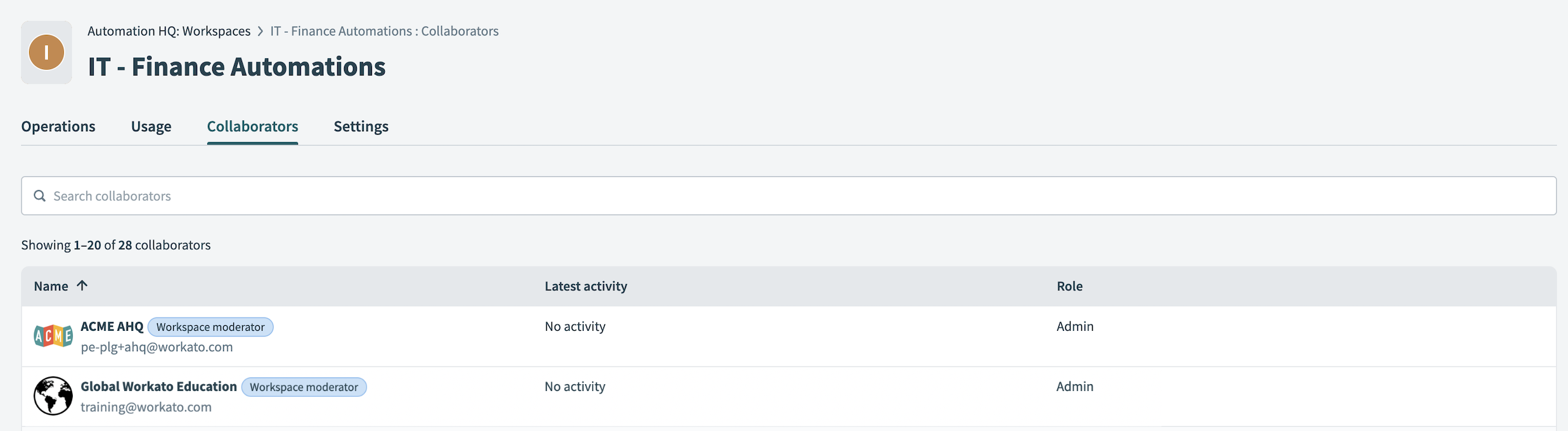Switch to the Usage tab
This screenshot has height=431, width=1568.
[151, 126]
